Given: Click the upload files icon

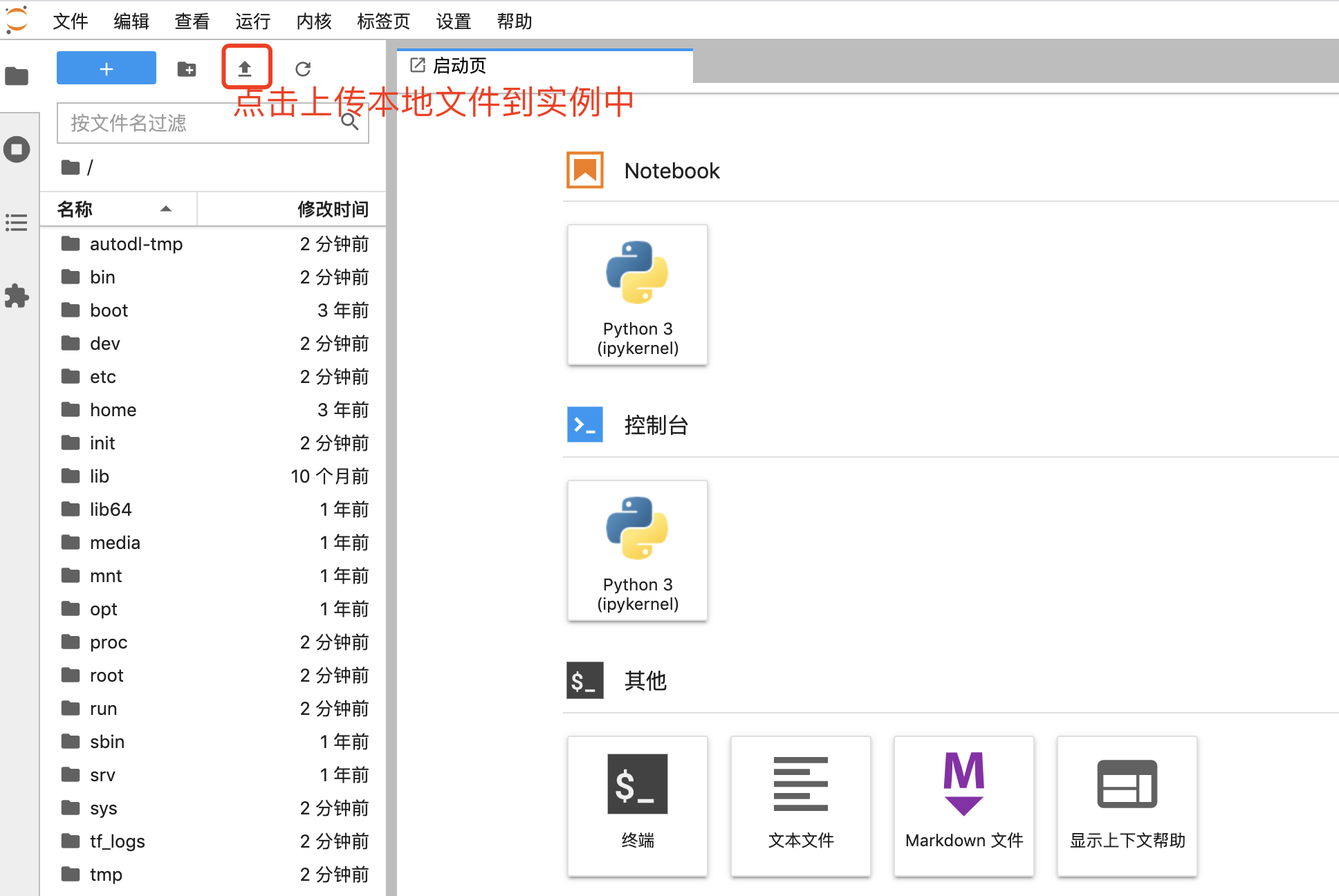Looking at the screenshot, I should 245,68.
